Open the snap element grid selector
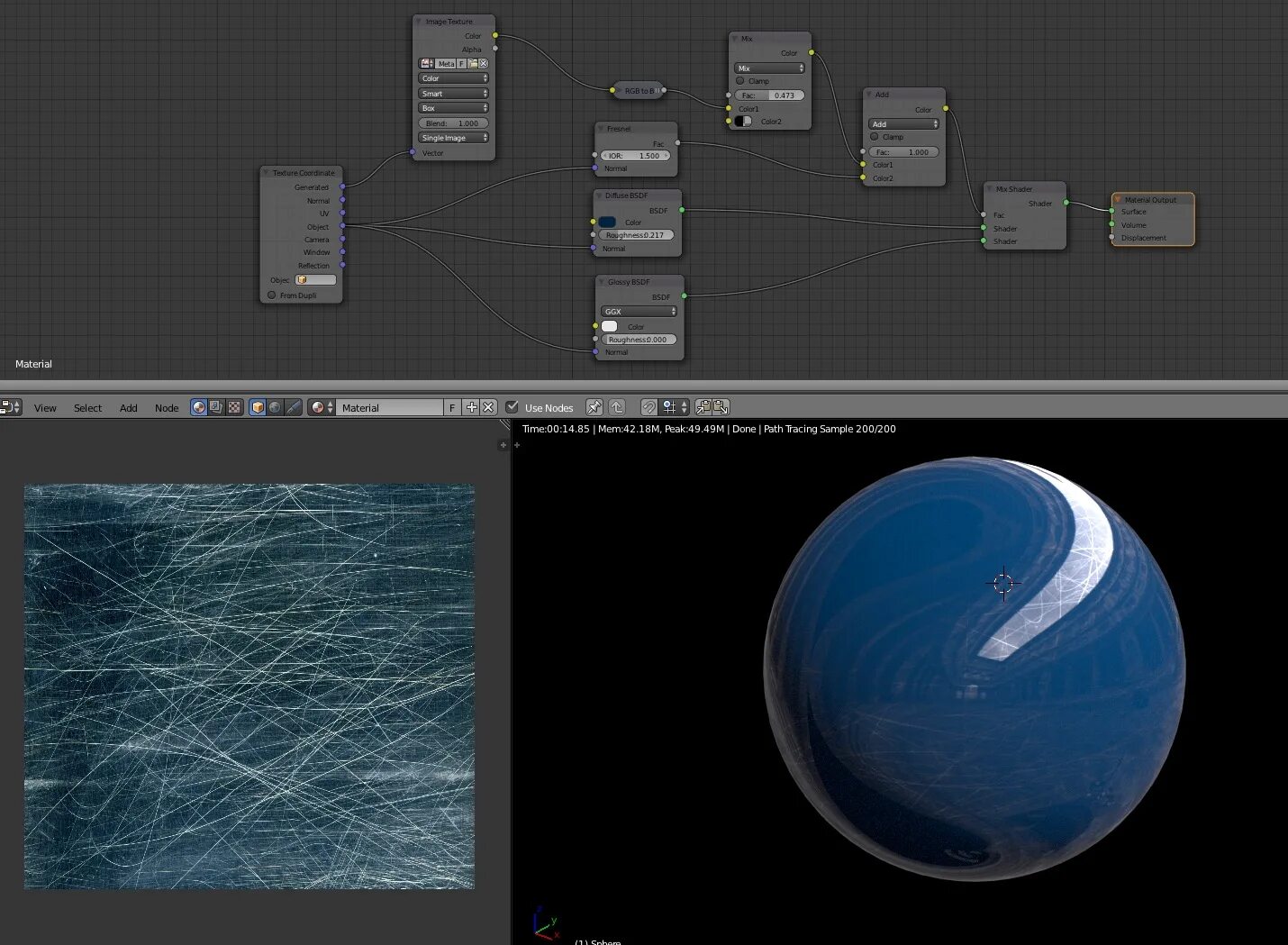1288x945 pixels. pos(675,407)
